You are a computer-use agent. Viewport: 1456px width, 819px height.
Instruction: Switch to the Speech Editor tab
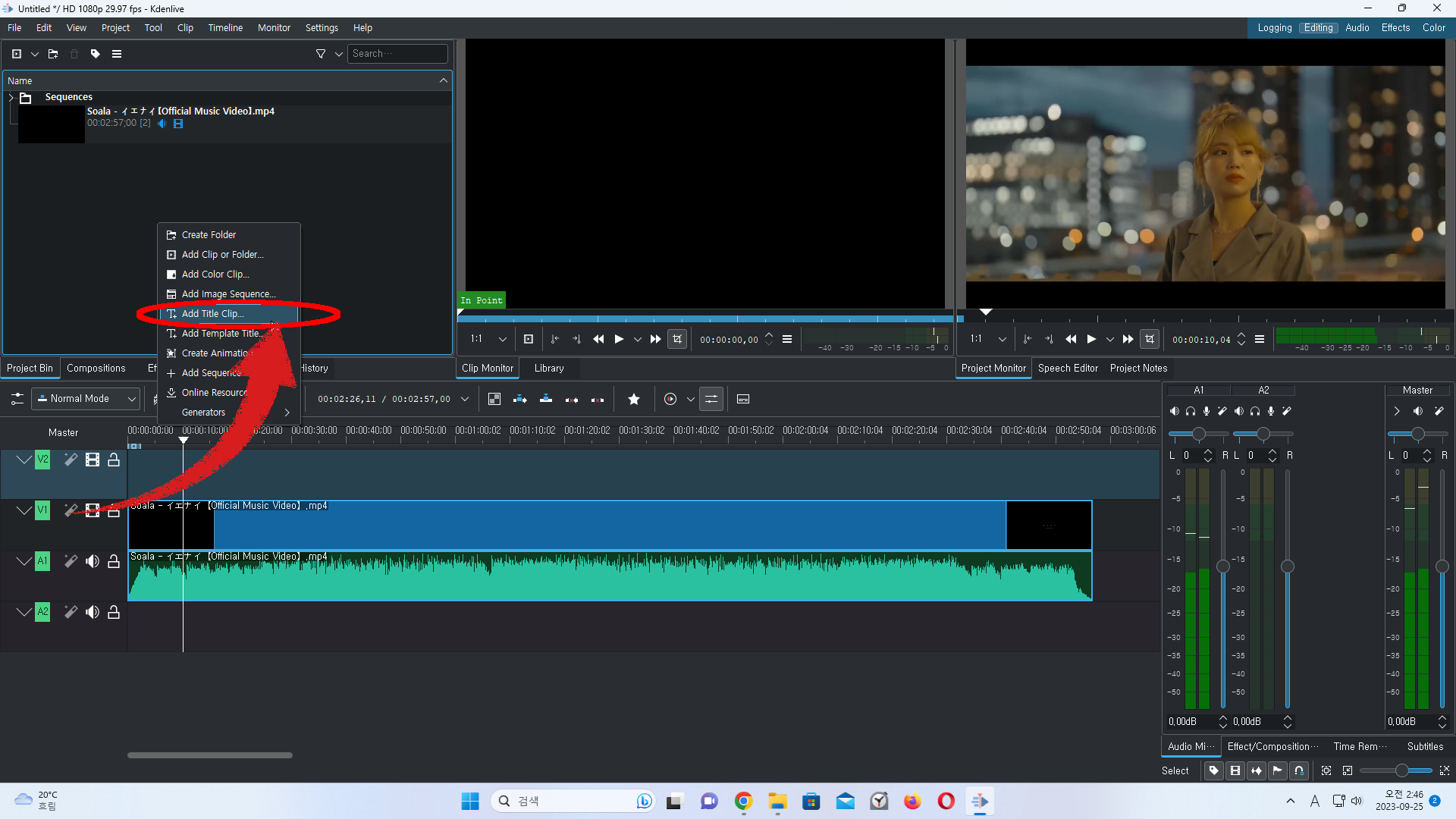coord(1067,369)
